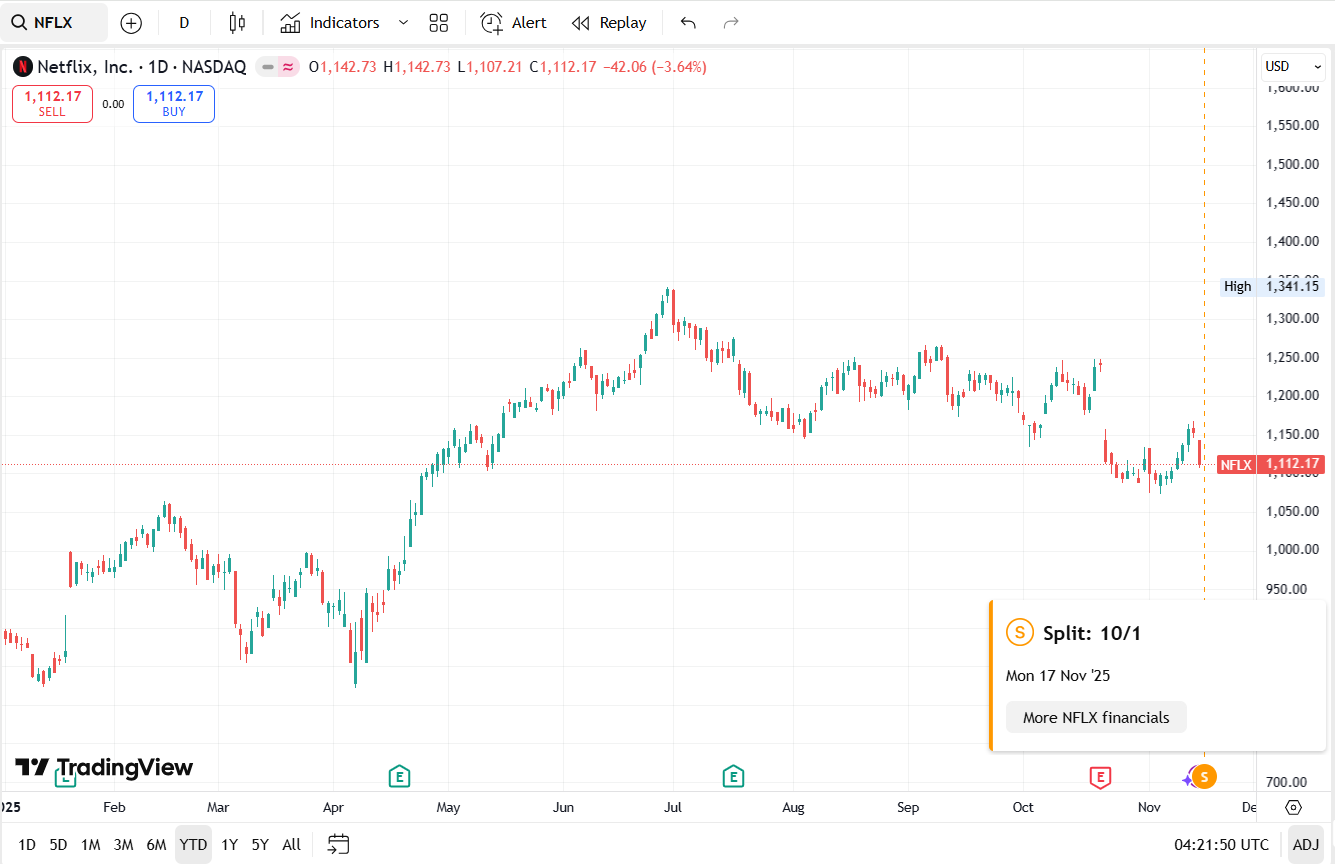1335x864 pixels.
Task: Open the candlestick chart style menu
Action: pos(237,23)
